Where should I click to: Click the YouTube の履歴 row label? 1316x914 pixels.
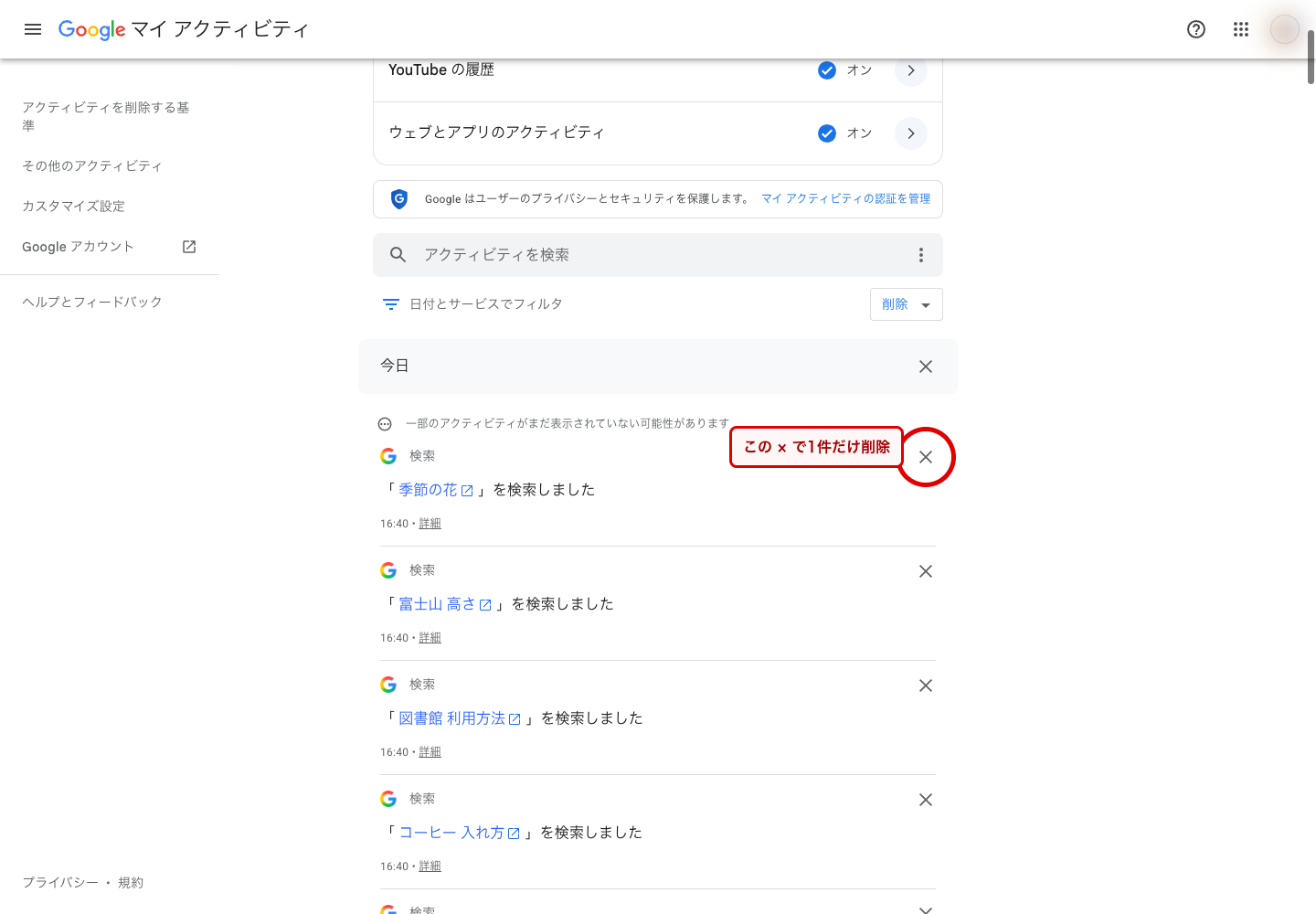pyautogui.click(x=441, y=69)
